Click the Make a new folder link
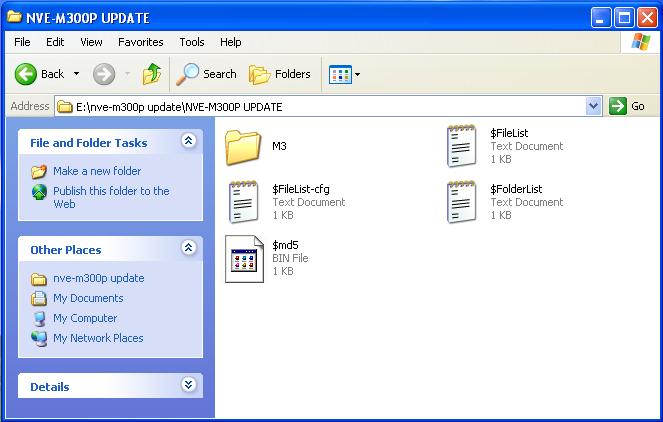Screen dimensions: 663x422 [97, 171]
